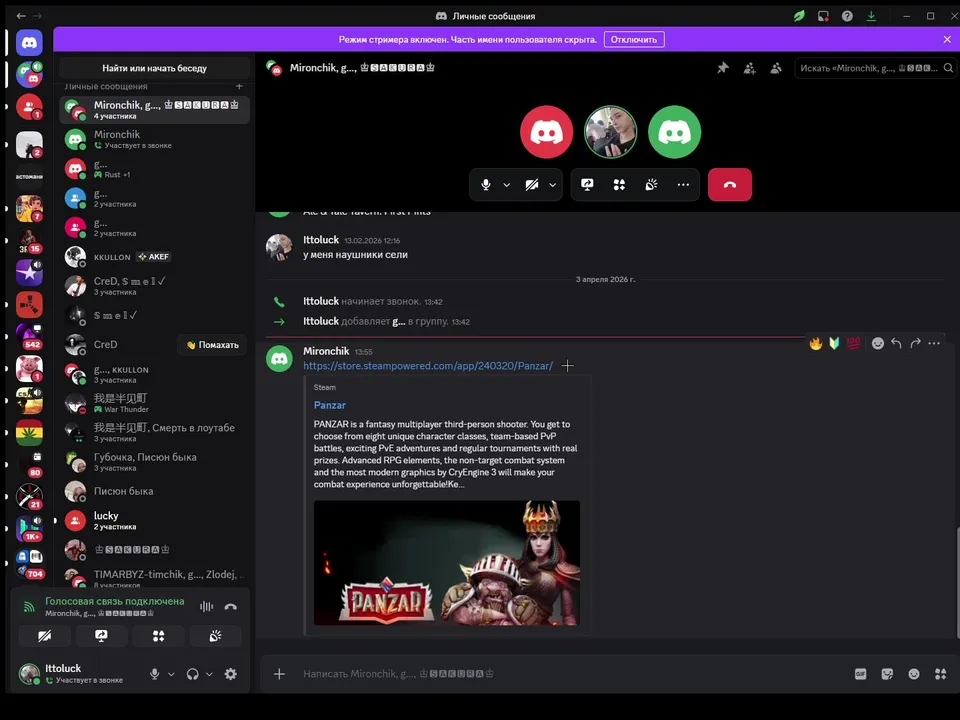Download update arrow in title bar
Image resolution: width=960 pixels, height=720 pixels.
871,16
